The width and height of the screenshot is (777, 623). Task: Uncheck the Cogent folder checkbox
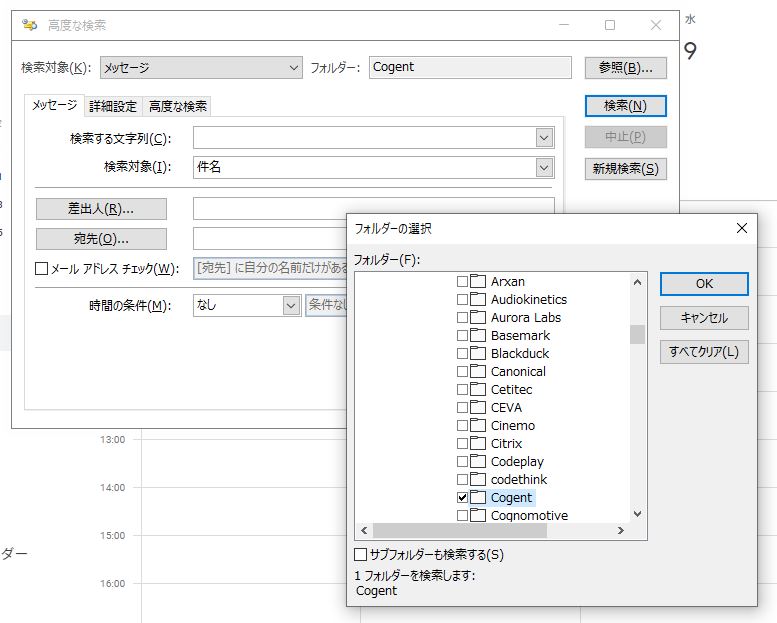coord(462,498)
